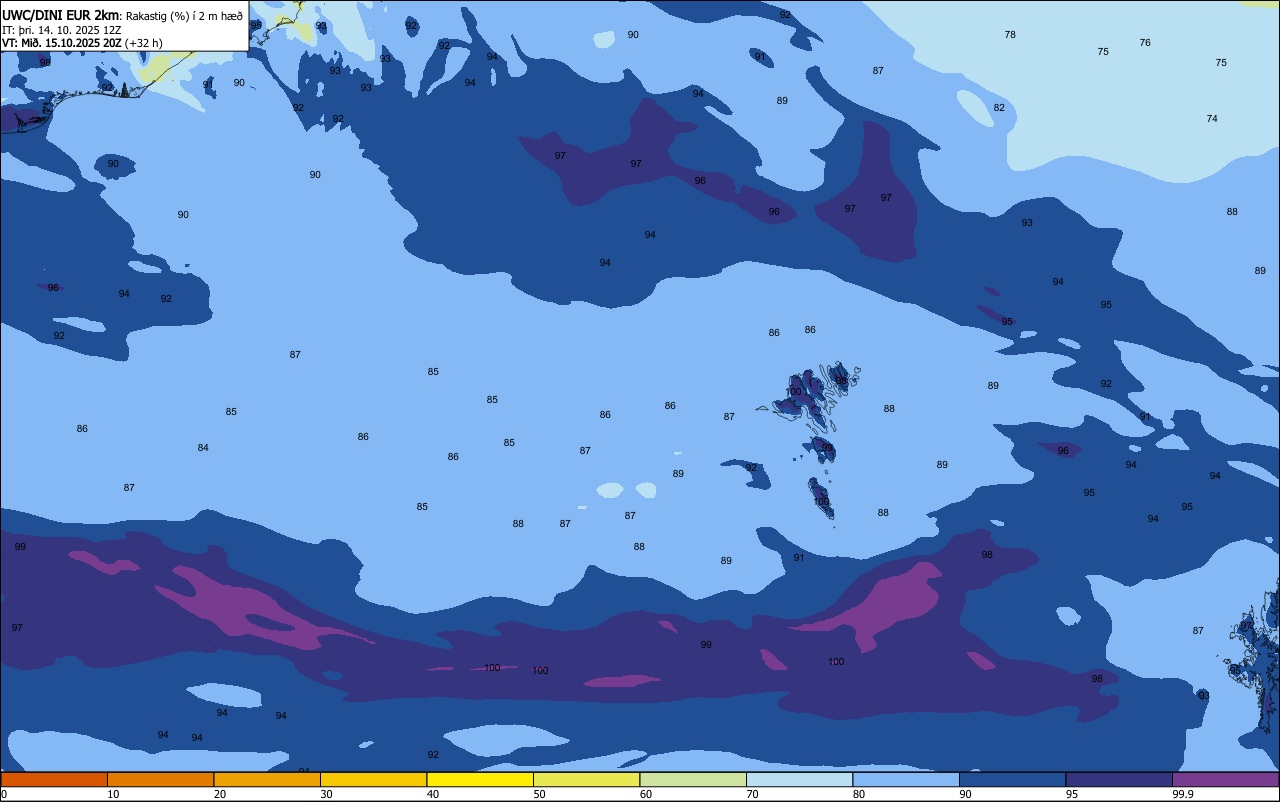Pick the 95–99.9 indigo legend swatch

[x=1119, y=779]
